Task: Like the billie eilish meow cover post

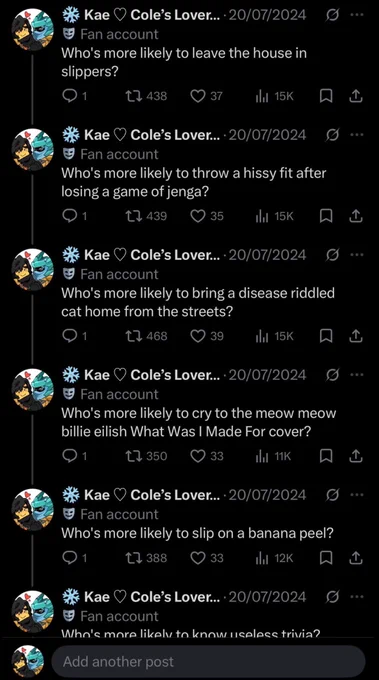Action: (x=207, y=456)
